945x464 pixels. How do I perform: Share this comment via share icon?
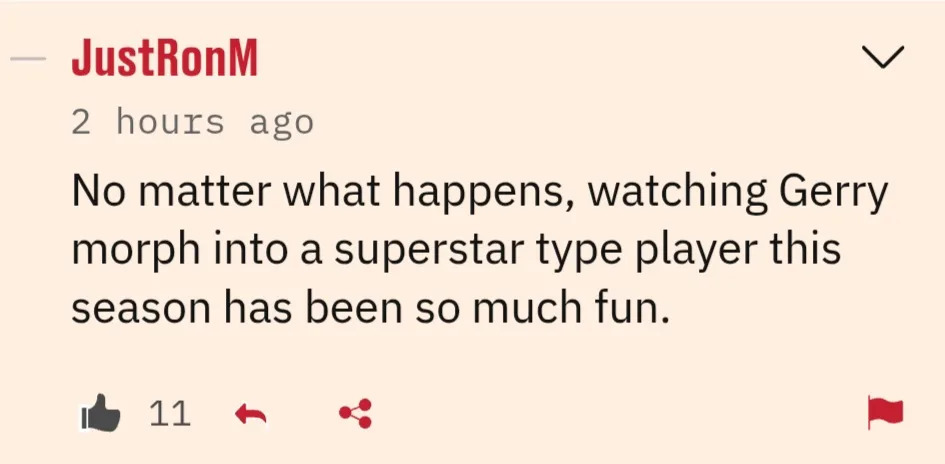click(x=355, y=413)
